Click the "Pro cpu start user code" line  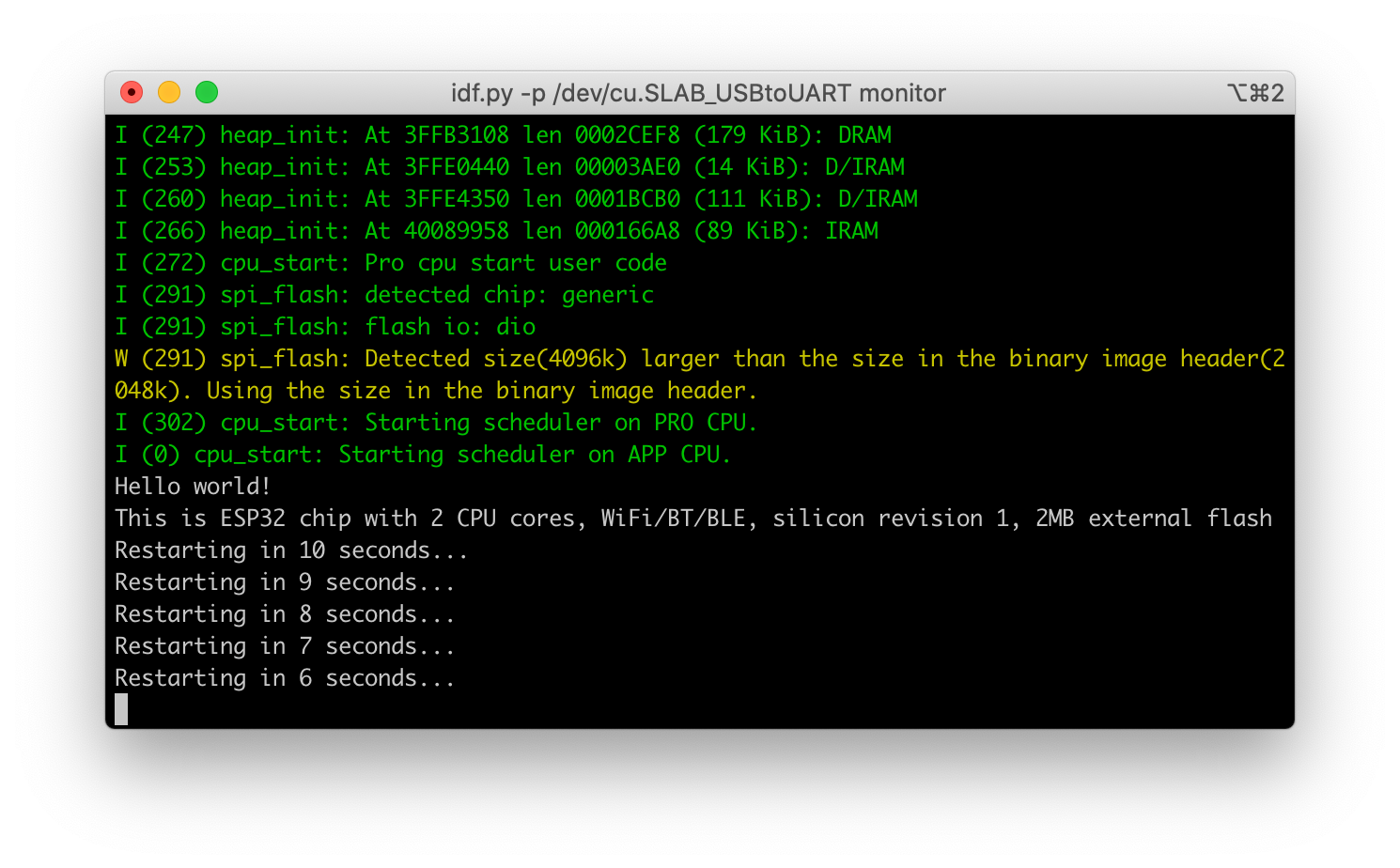point(391,263)
